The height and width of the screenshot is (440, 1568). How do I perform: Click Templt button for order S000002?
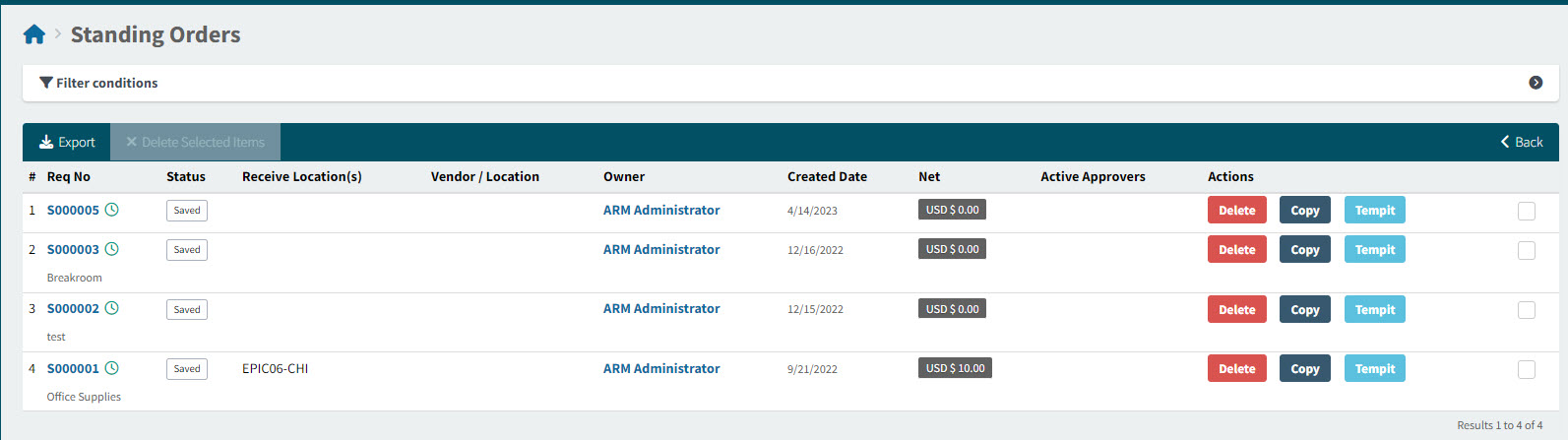pos(1374,310)
